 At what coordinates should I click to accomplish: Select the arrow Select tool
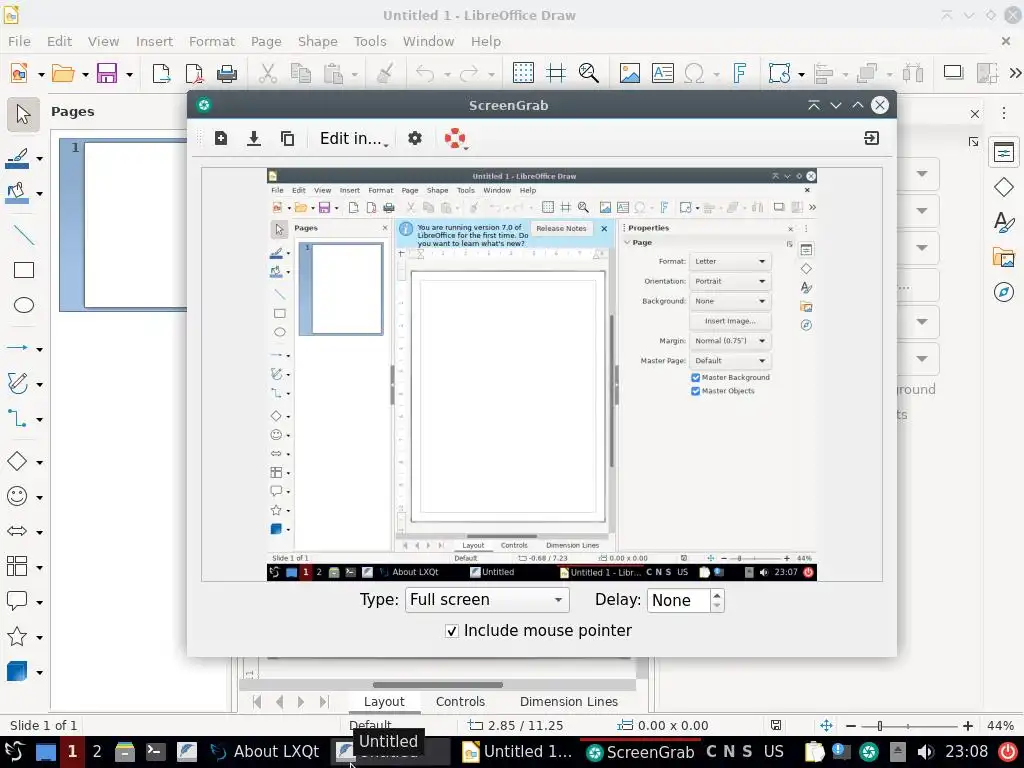point(24,114)
